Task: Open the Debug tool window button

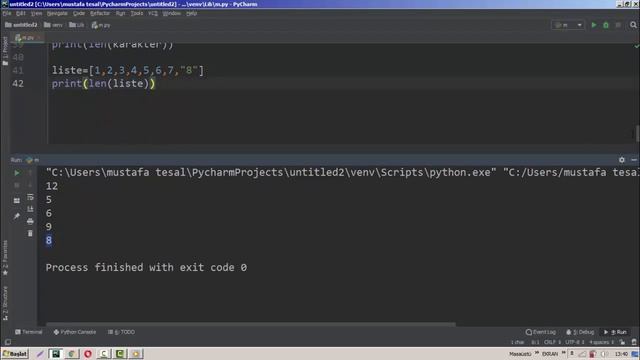Action: 580,332
